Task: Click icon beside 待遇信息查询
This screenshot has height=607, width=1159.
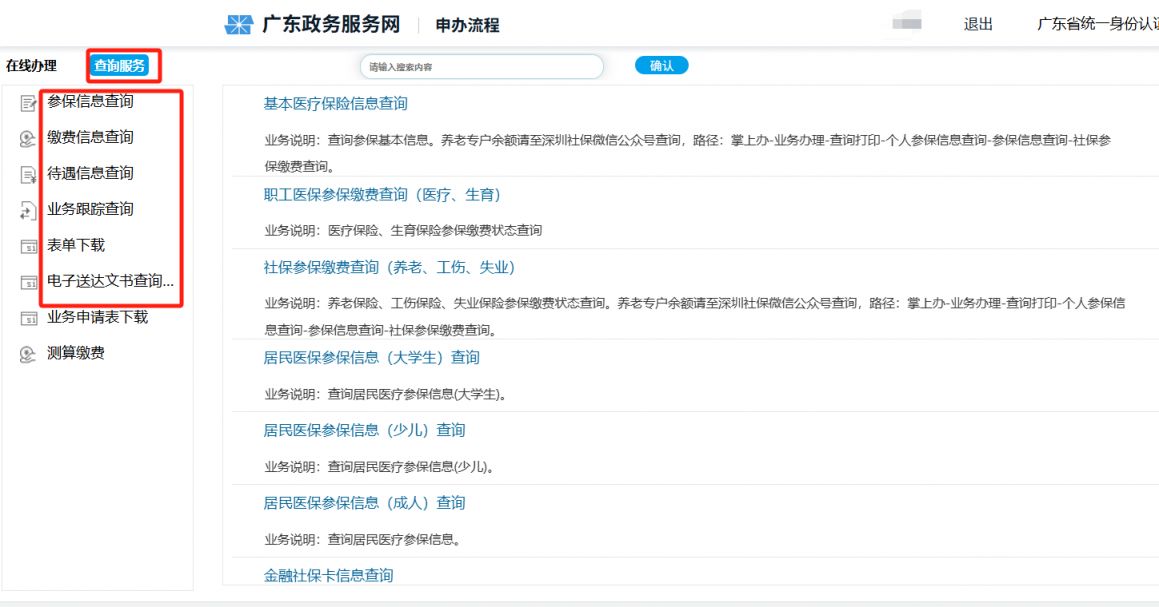Action: (x=28, y=175)
